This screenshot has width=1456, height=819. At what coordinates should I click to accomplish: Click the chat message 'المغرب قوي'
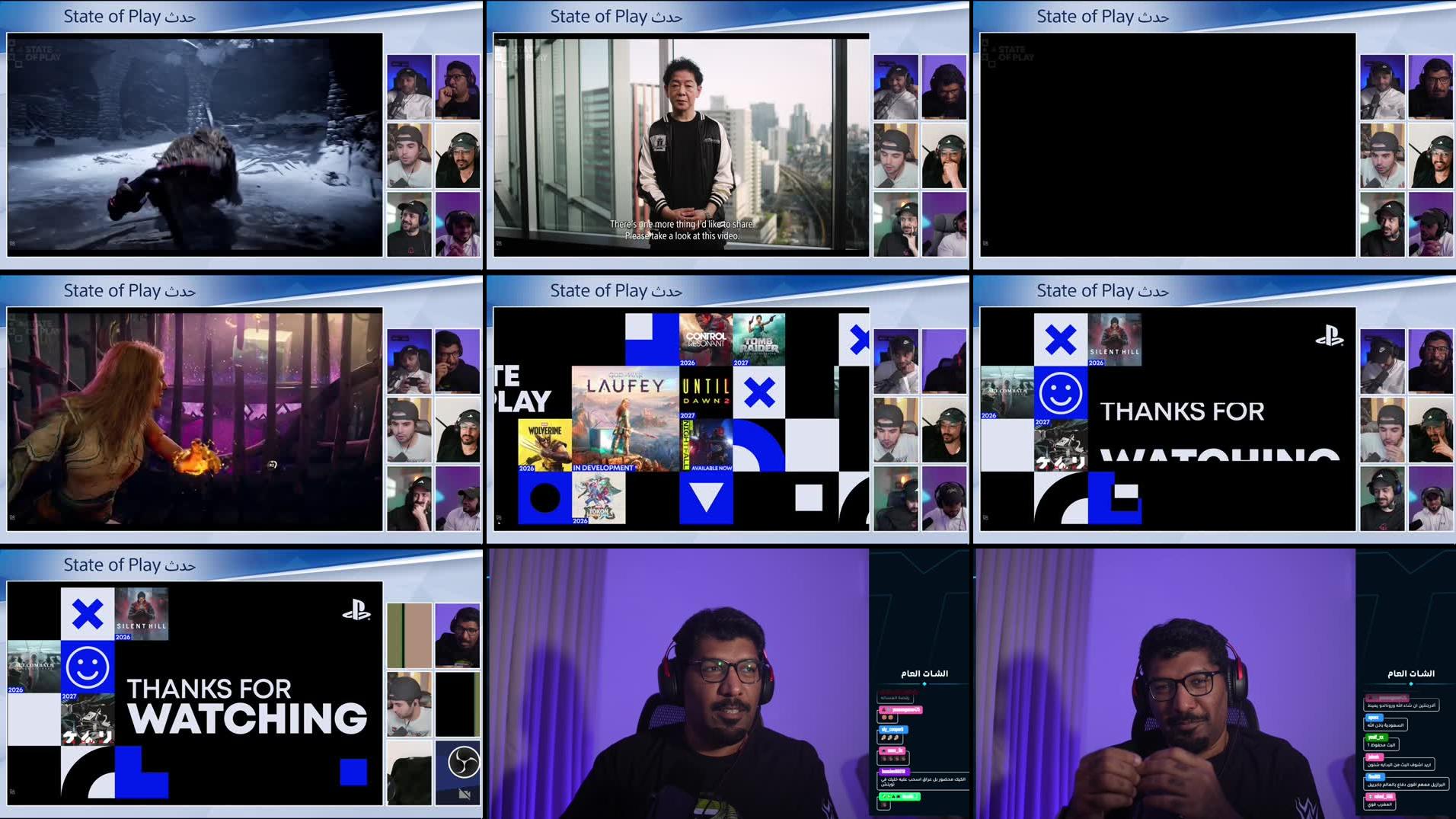(x=1380, y=804)
